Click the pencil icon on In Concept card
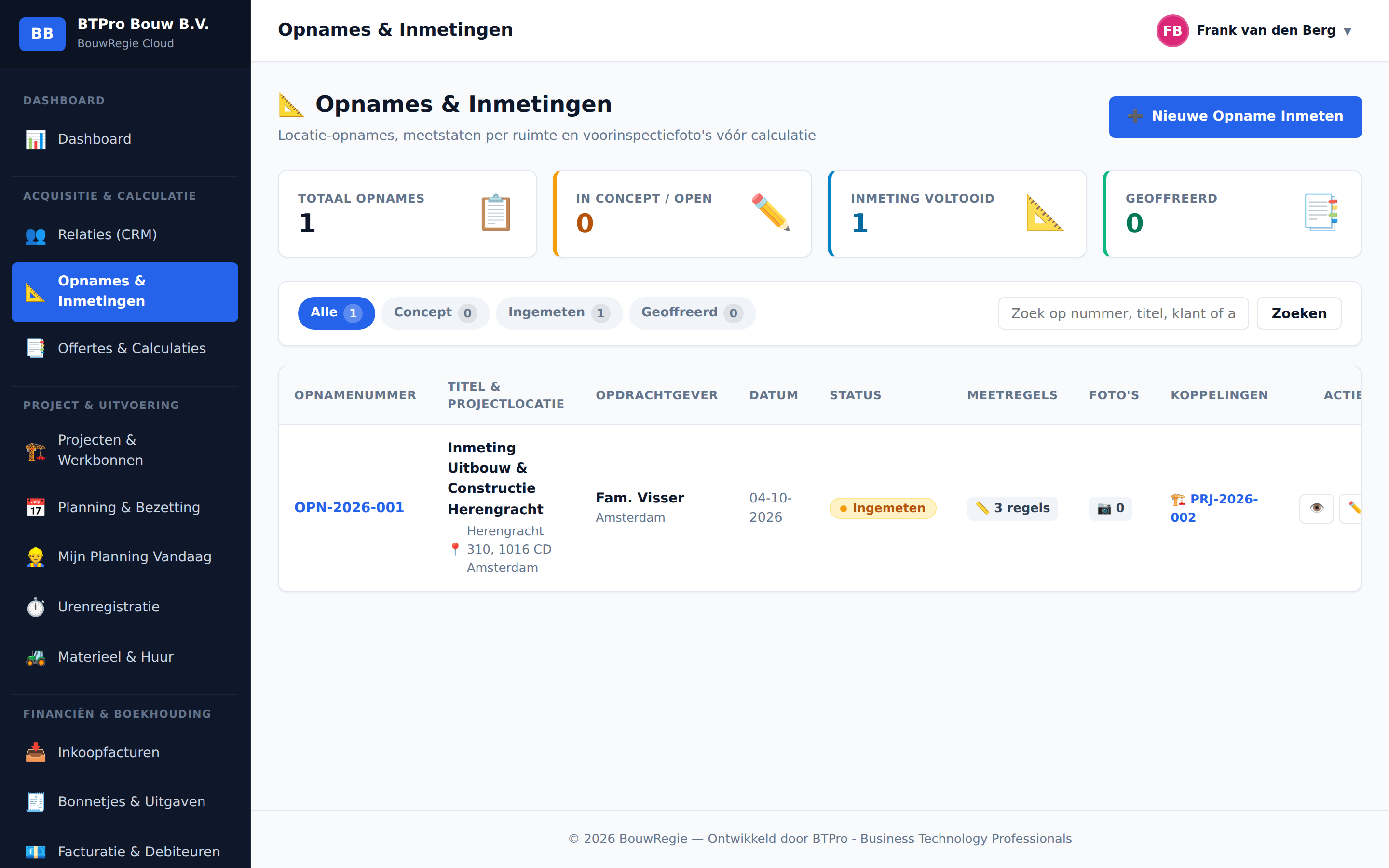Screen dimensions: 1389x868 pyautogui.click(x=770, y=213)
